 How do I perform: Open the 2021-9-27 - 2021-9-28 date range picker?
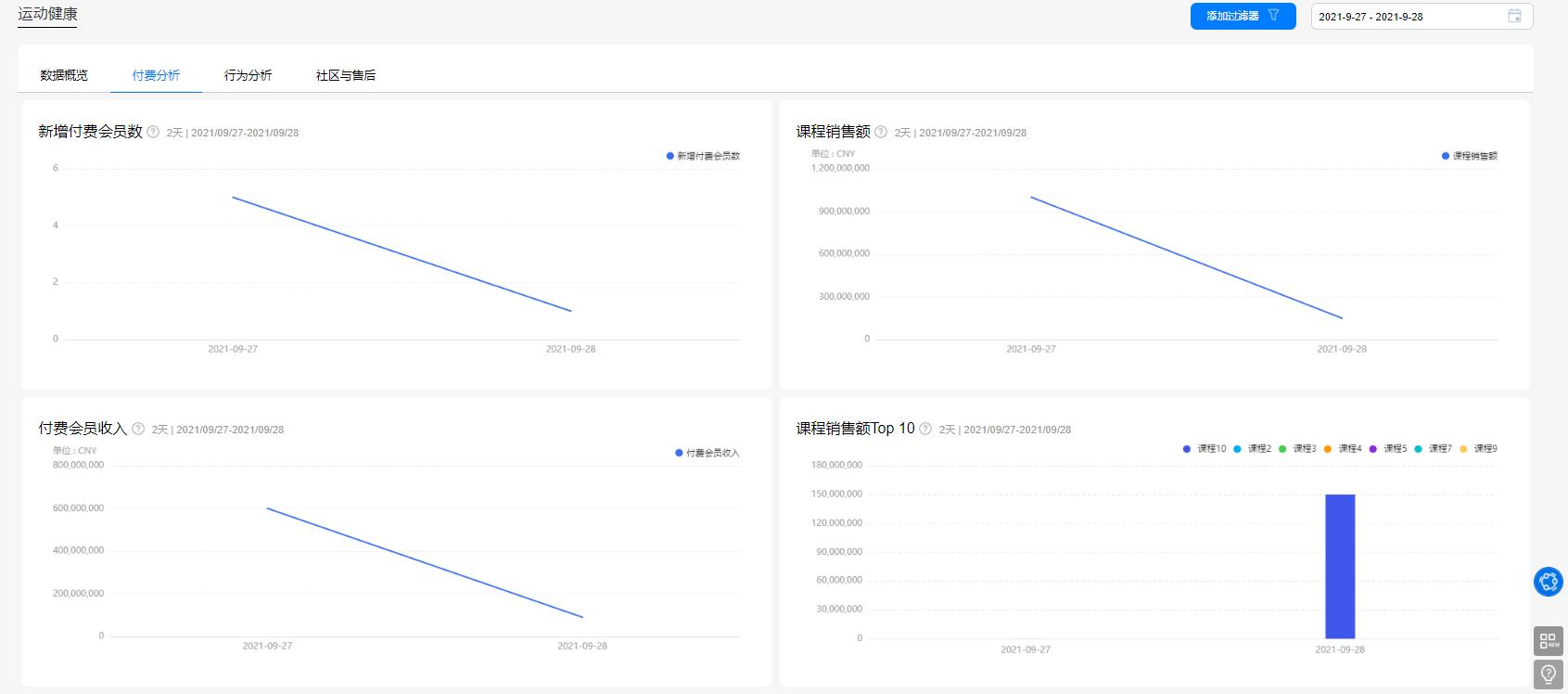click(1421, 16)
